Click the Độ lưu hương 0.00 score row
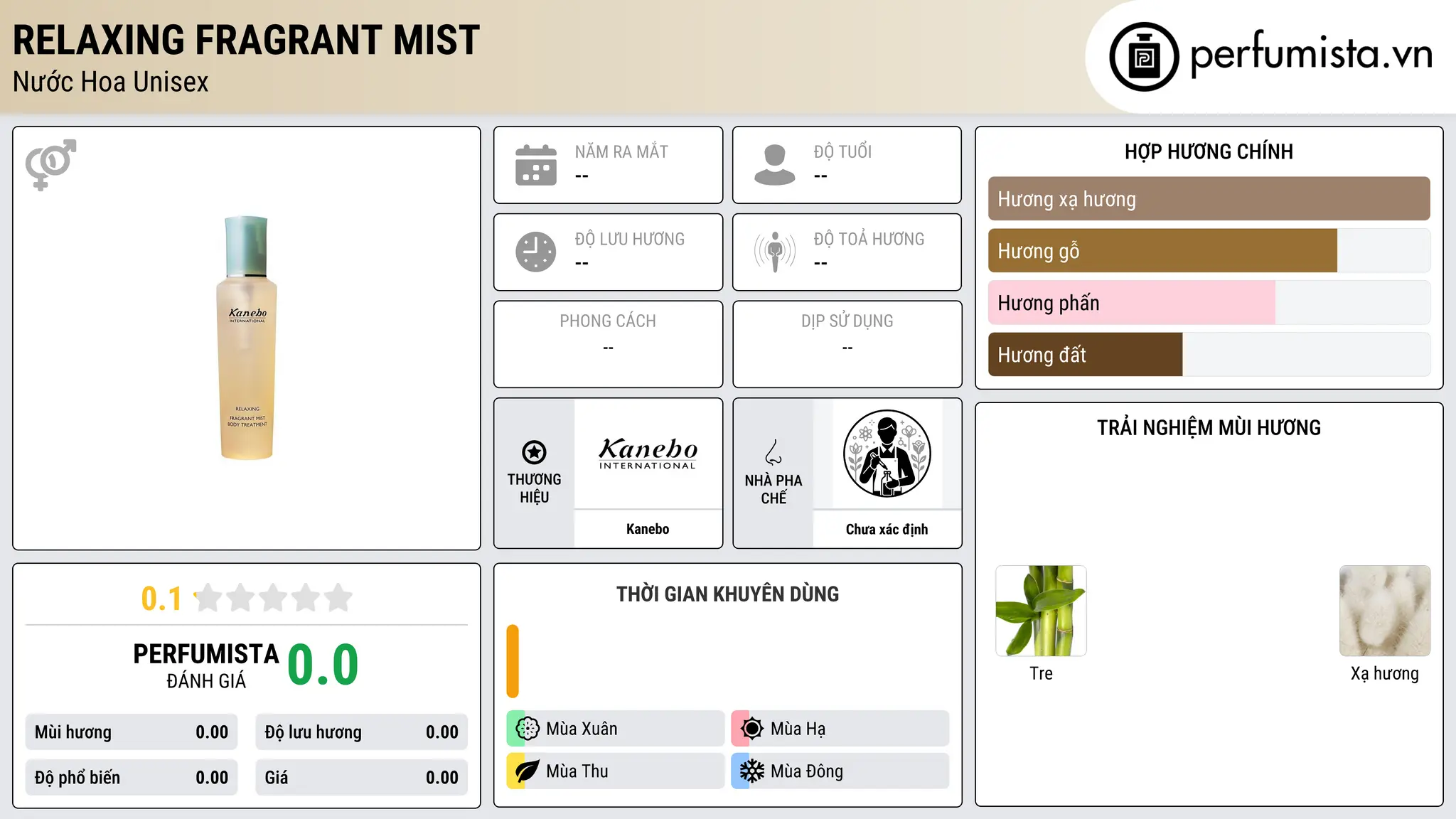 click(x=362, y=732)
